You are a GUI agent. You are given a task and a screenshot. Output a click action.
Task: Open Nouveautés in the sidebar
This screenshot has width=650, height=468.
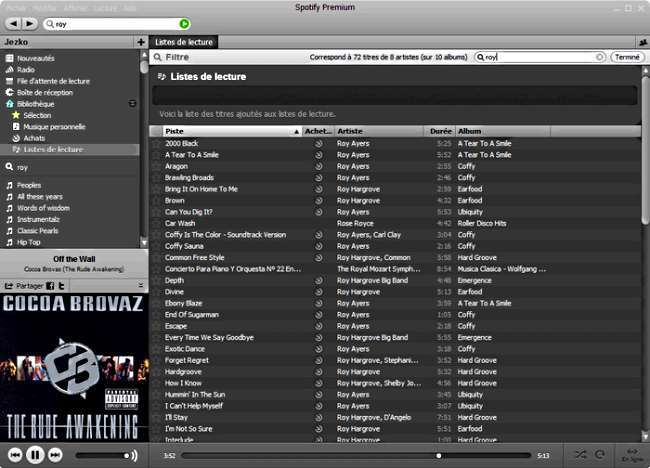pyautogui.click(x=36, y=58)
